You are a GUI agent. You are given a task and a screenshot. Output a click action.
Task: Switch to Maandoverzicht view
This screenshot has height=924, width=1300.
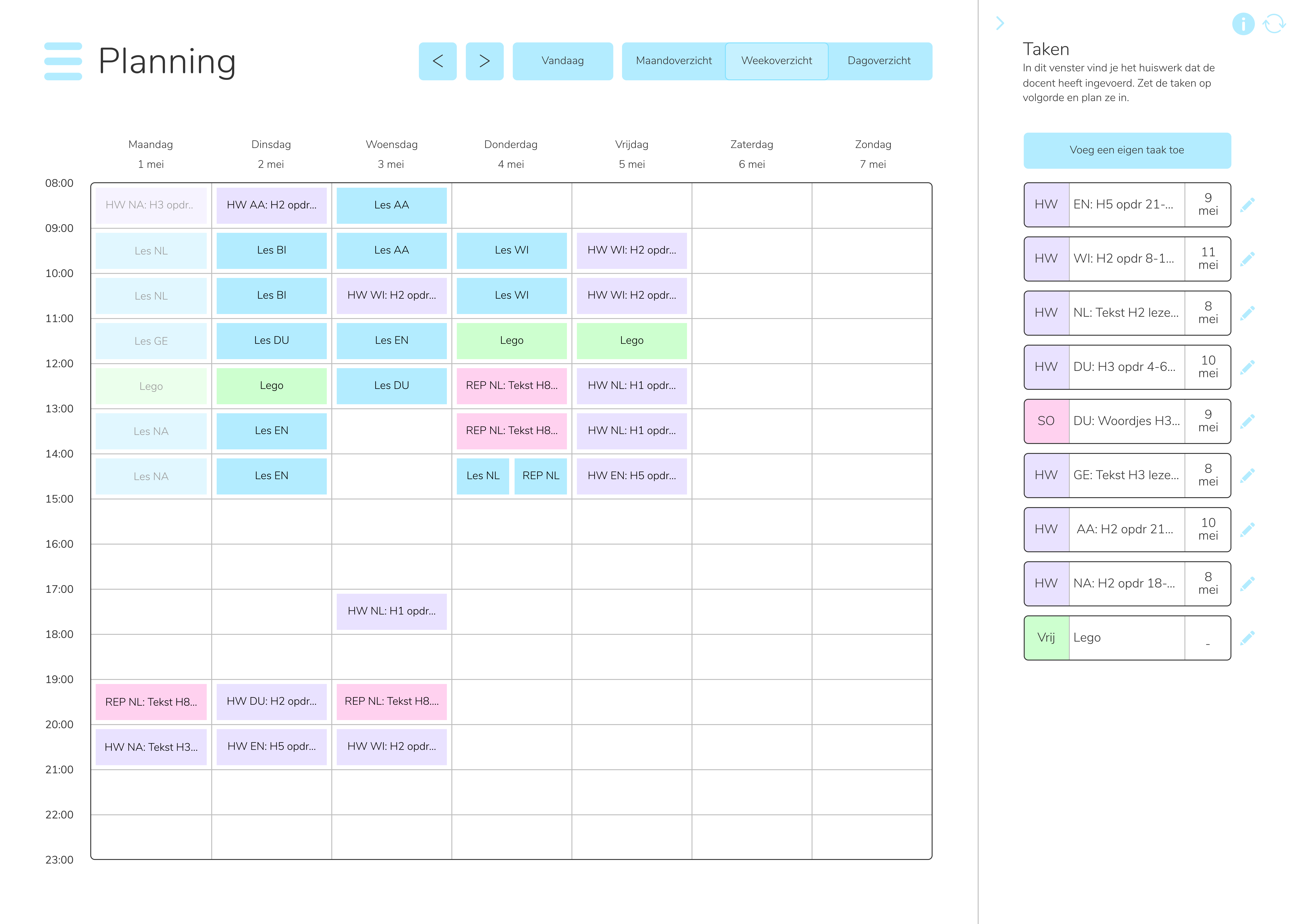pos(674,61)
